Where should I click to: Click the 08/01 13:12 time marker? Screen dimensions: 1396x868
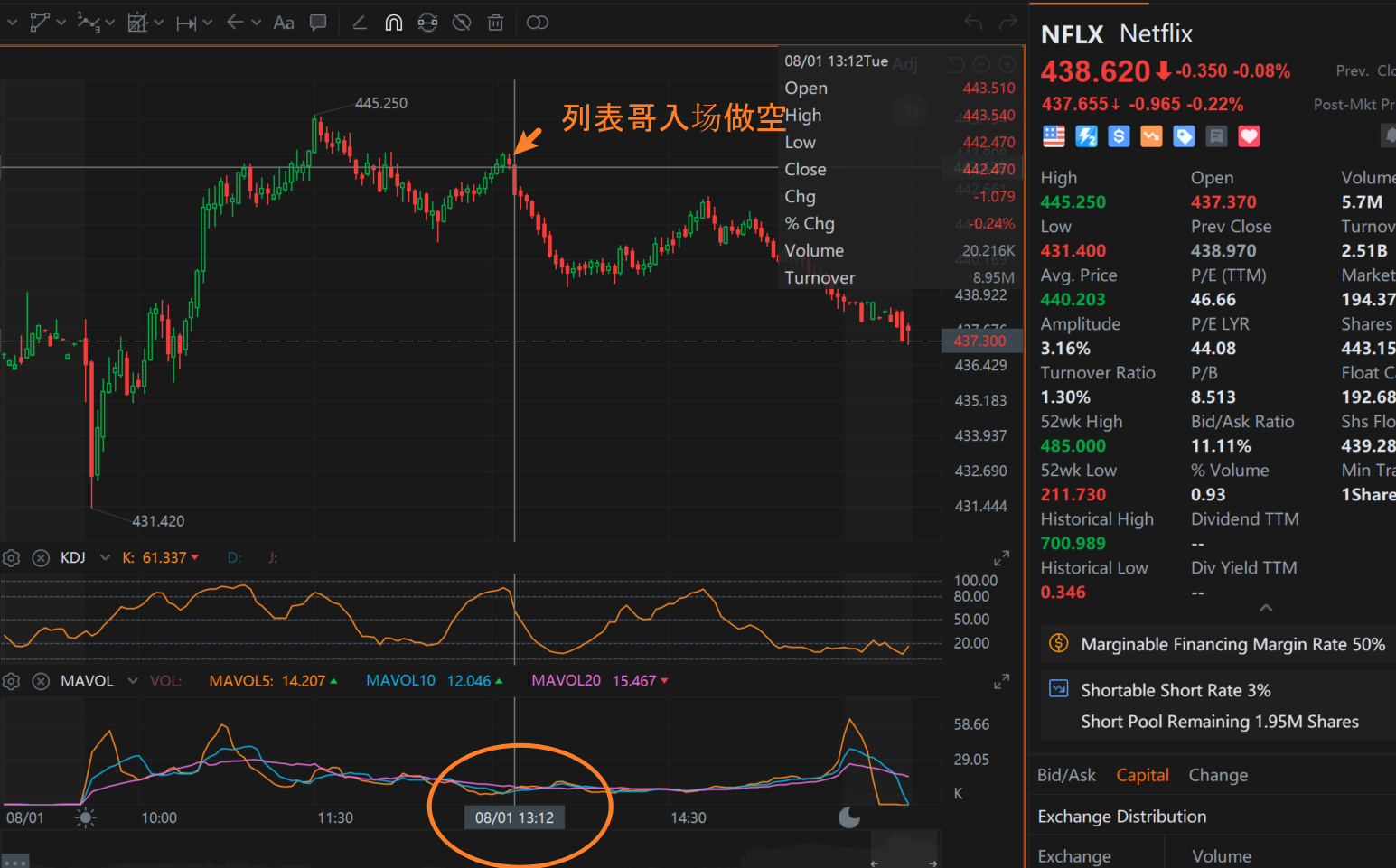[514, 818]
